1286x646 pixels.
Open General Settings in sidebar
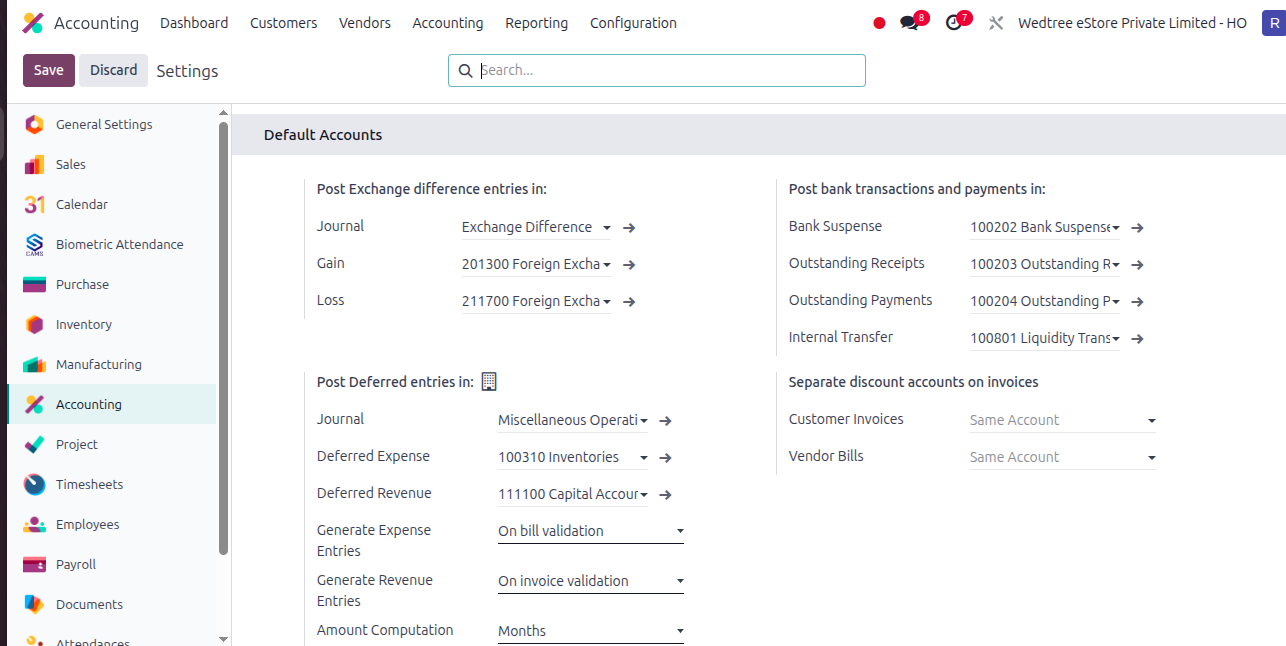click(112, 124)
